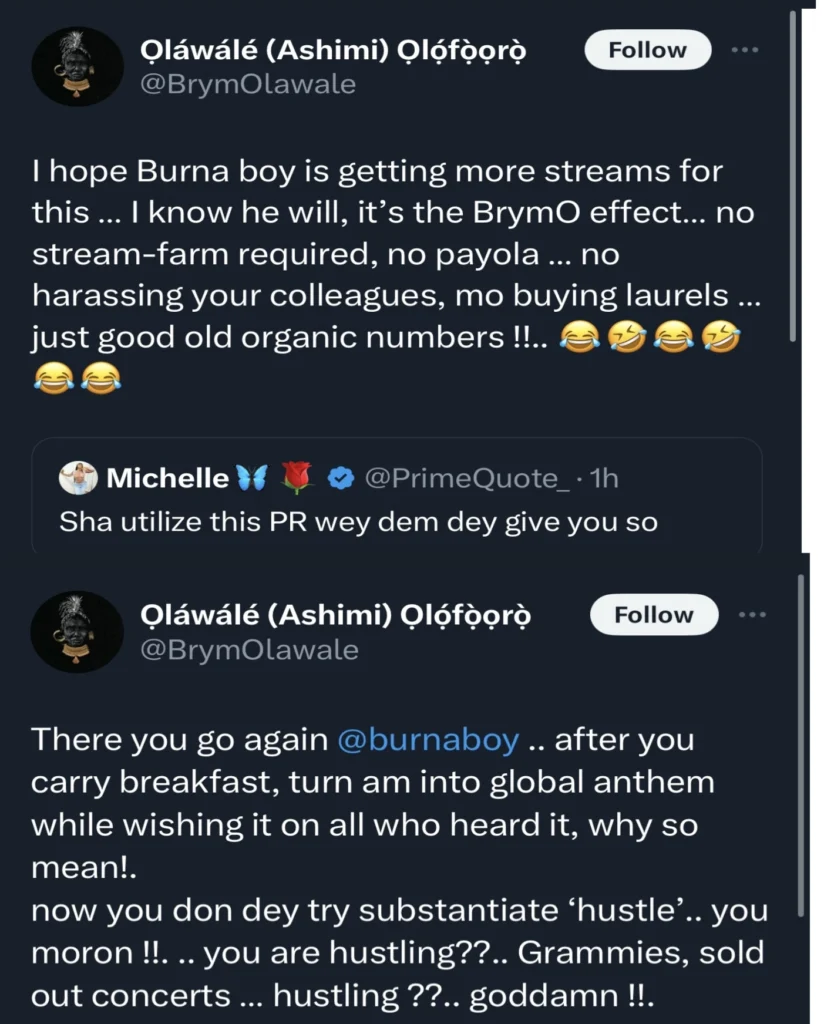The height and width of the screenshot is (1024, 824).
Task: Click the bottom tweet's profile avatar
Action: click(x=77, y=631)
